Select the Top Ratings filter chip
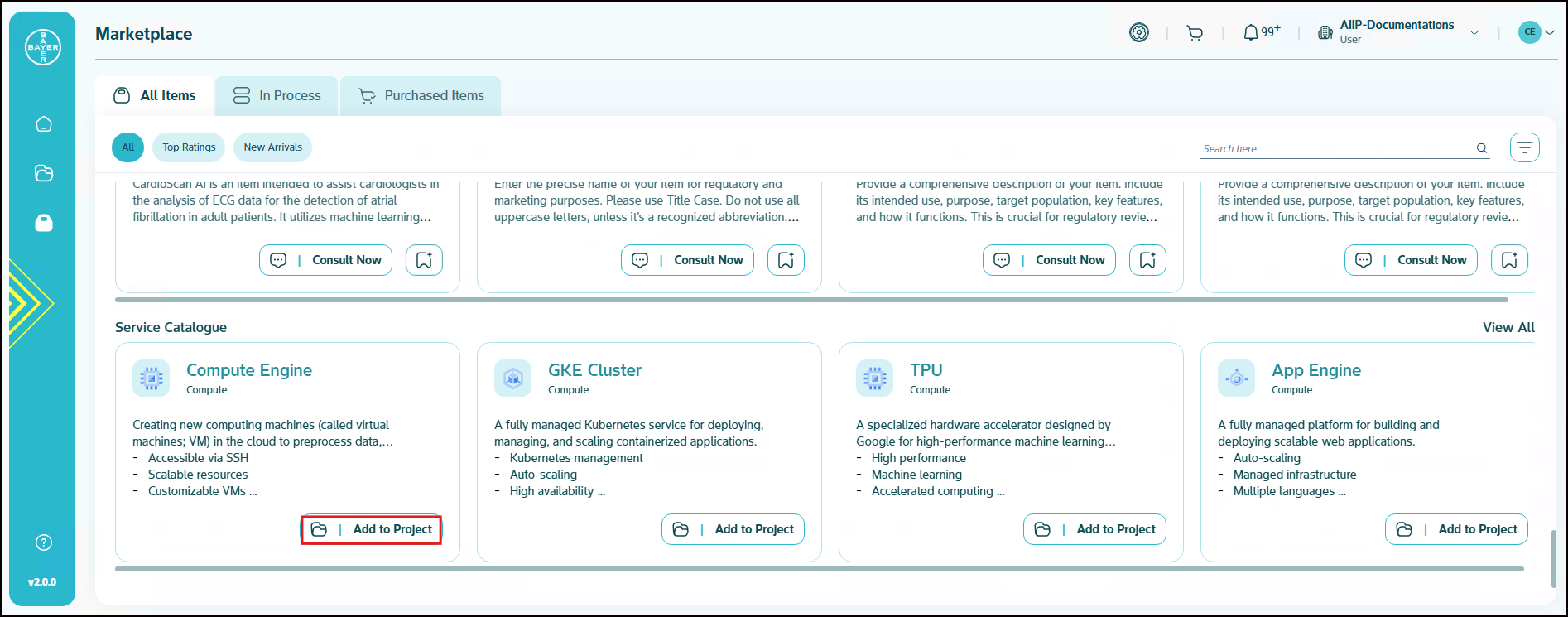The width and height of the screenshot is (1568, 617). pyautogui.click(x=189, y=147)
